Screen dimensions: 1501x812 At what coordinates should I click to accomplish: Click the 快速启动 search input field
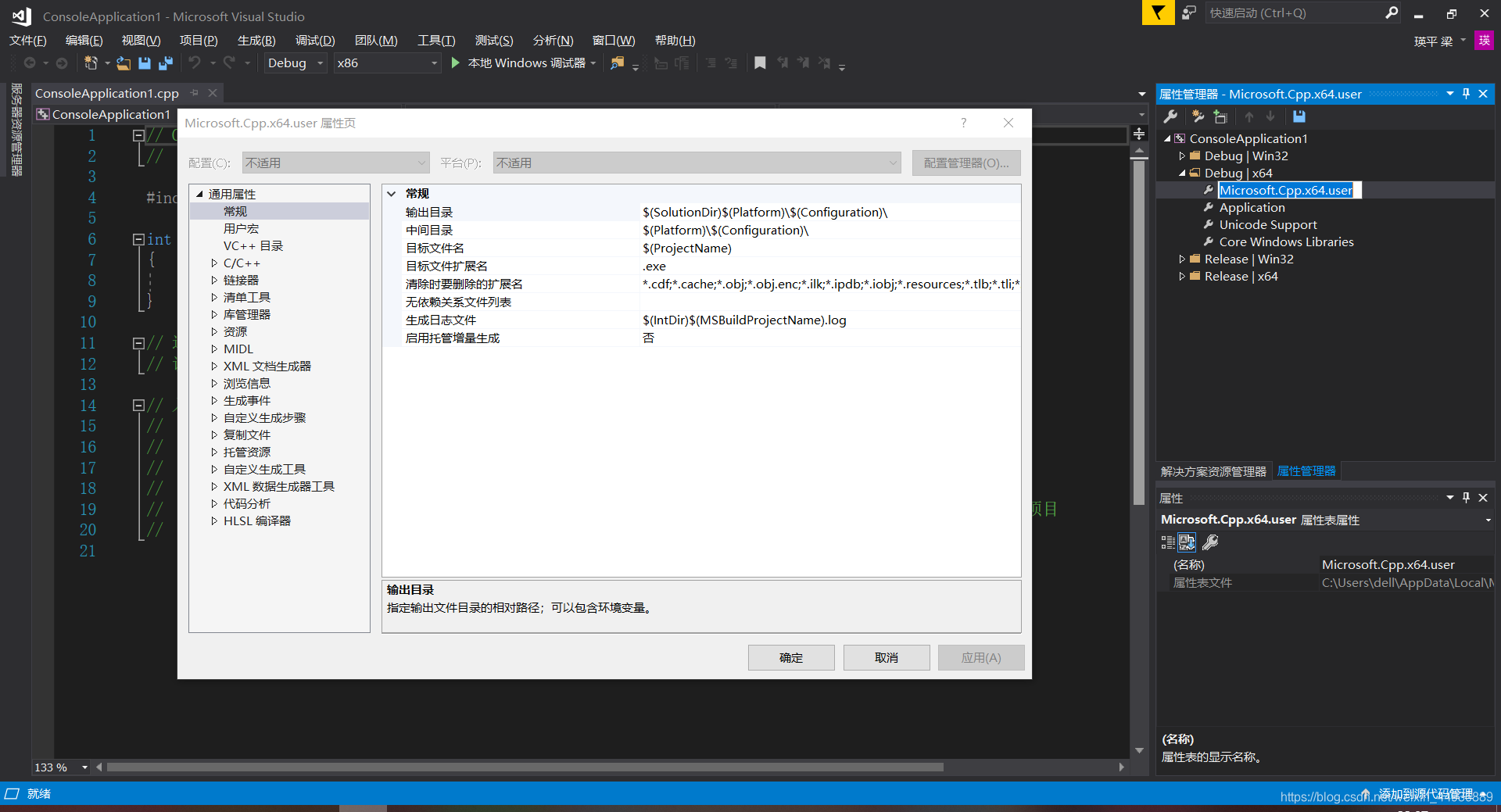(1293, 13)
